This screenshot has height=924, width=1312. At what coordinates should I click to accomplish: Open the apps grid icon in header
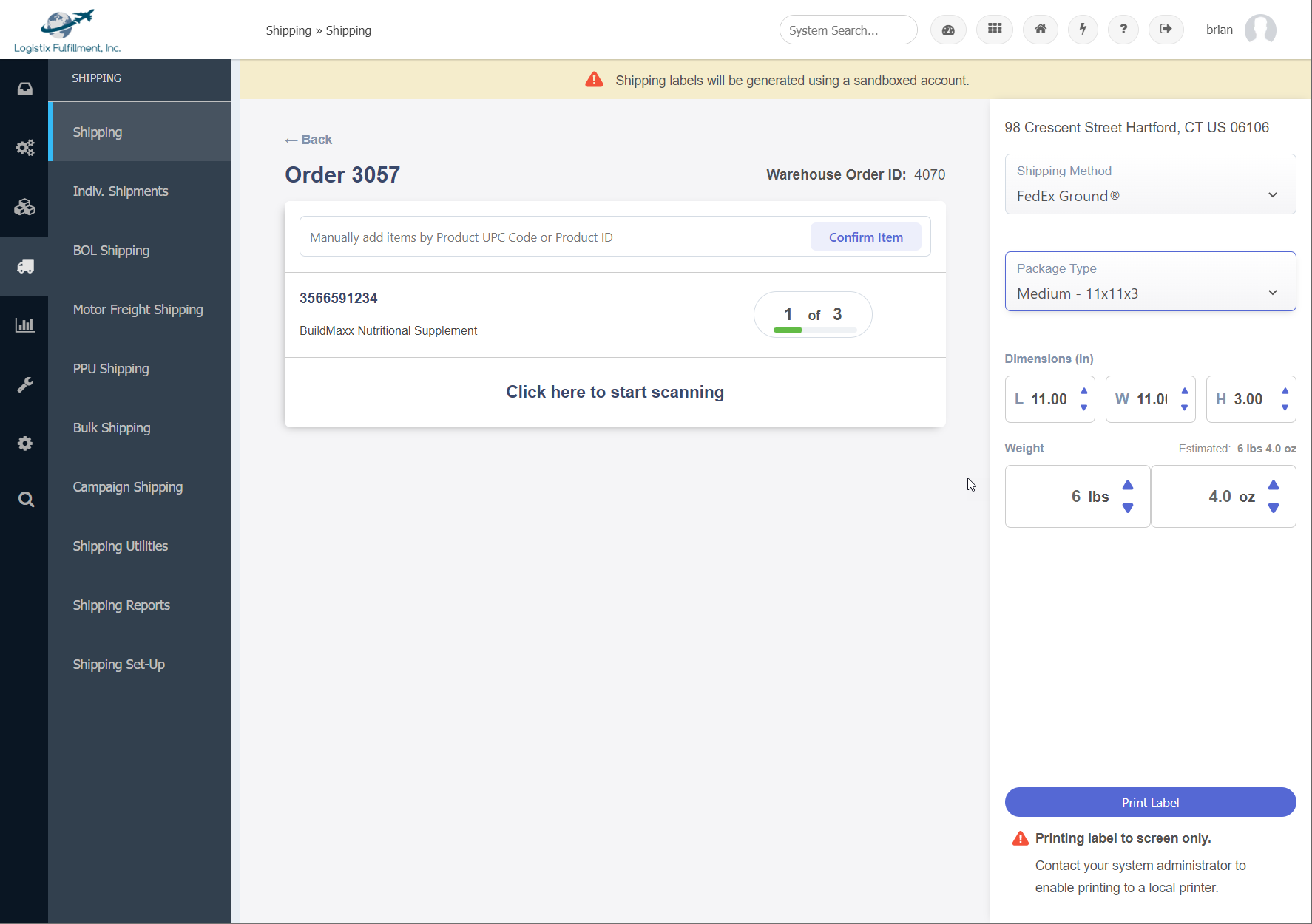click(995, 30)
